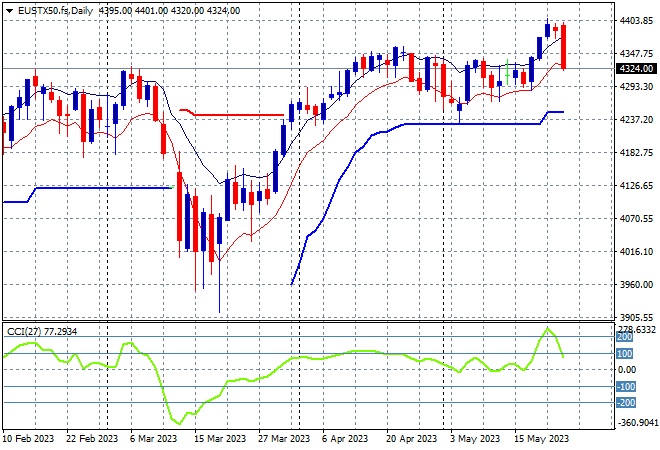Click the 4237.20 price axis label

pyautogui.click(x=636, y=120)
